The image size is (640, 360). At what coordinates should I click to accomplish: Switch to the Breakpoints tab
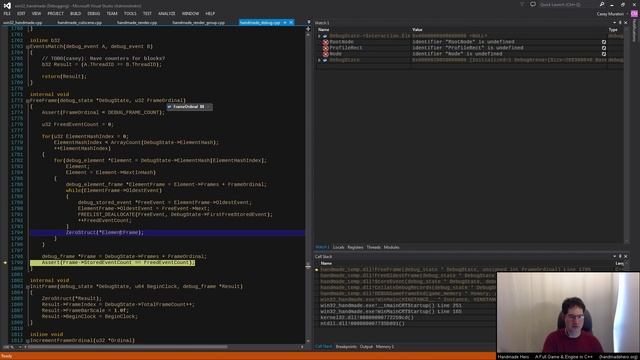(x=346, y=347)
